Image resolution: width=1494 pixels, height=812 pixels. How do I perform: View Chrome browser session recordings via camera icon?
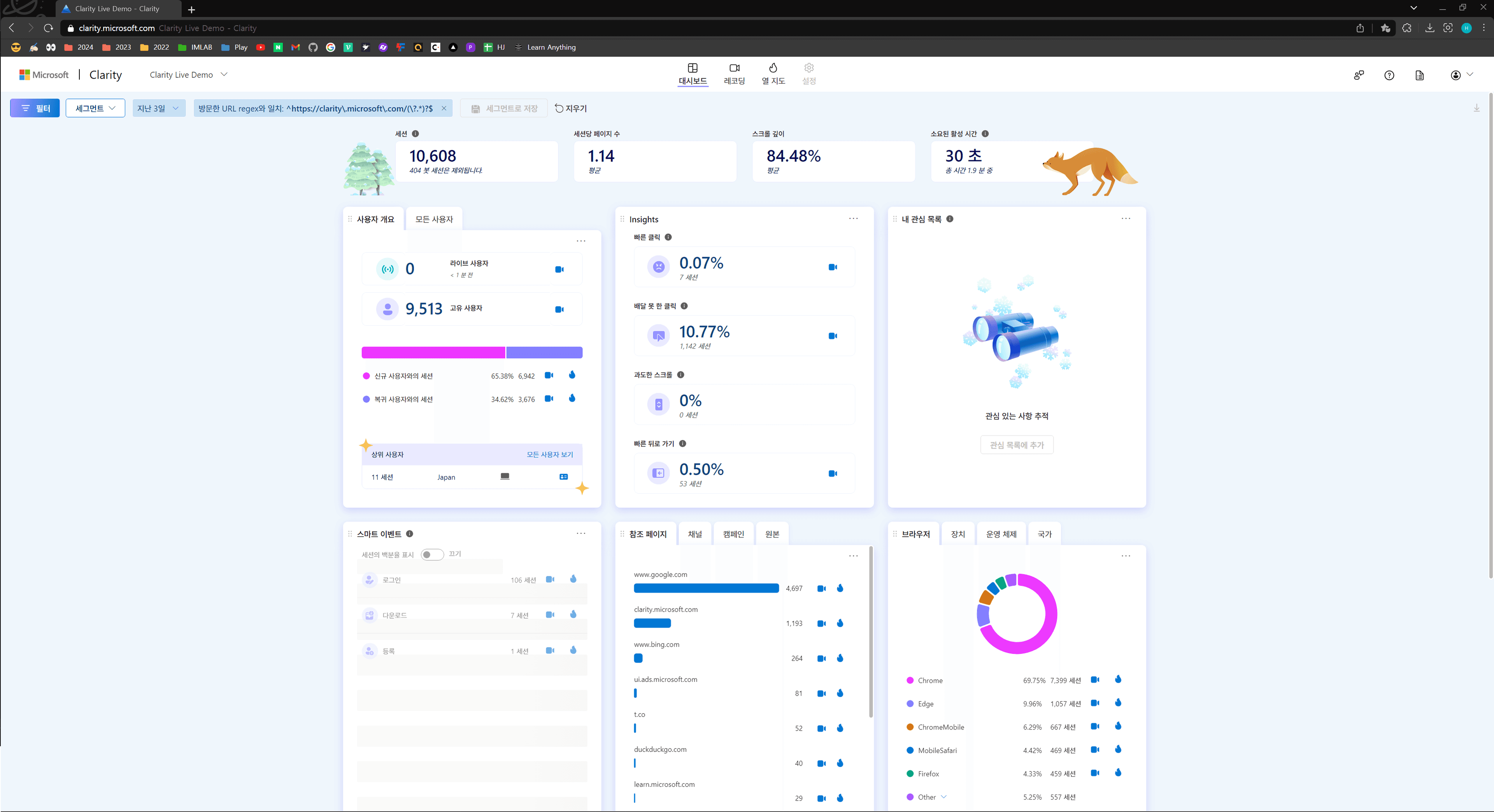click(1094, 680)
